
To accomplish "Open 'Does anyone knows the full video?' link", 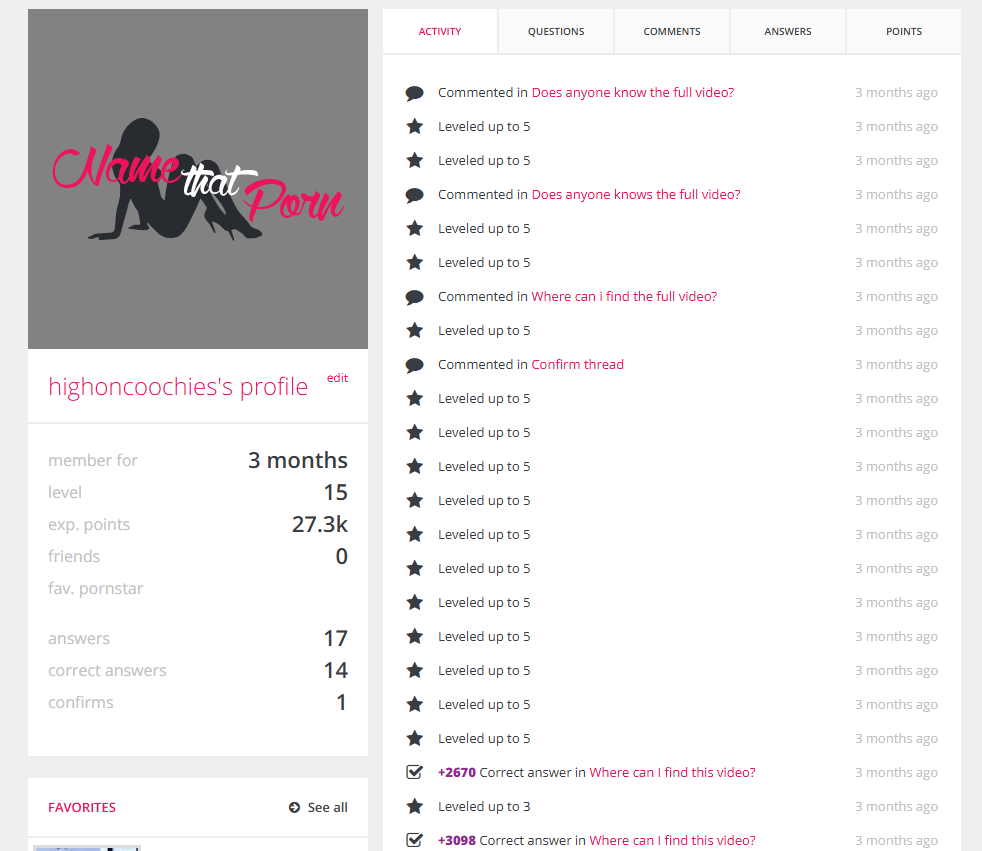I will 636,195.
